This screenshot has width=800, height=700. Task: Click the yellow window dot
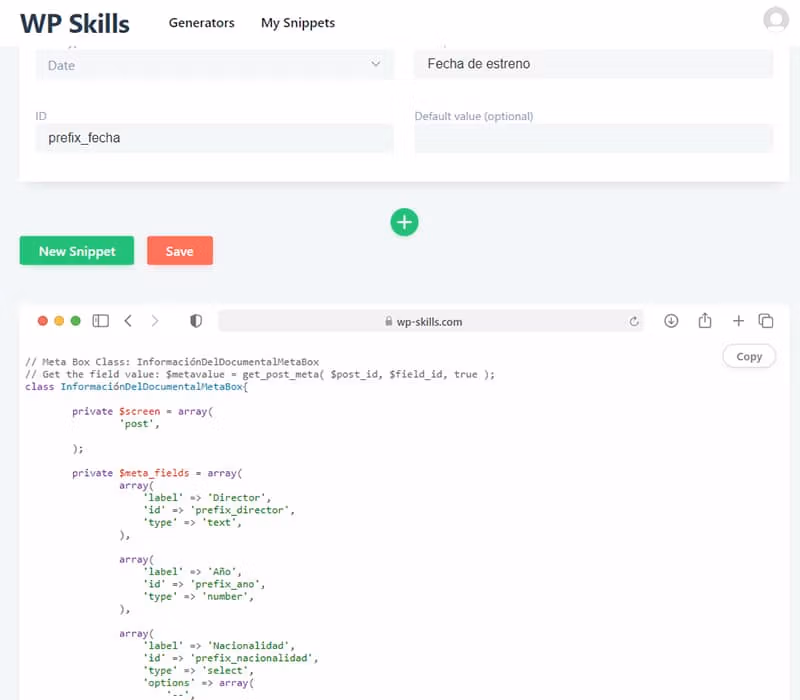coord(59,321)
